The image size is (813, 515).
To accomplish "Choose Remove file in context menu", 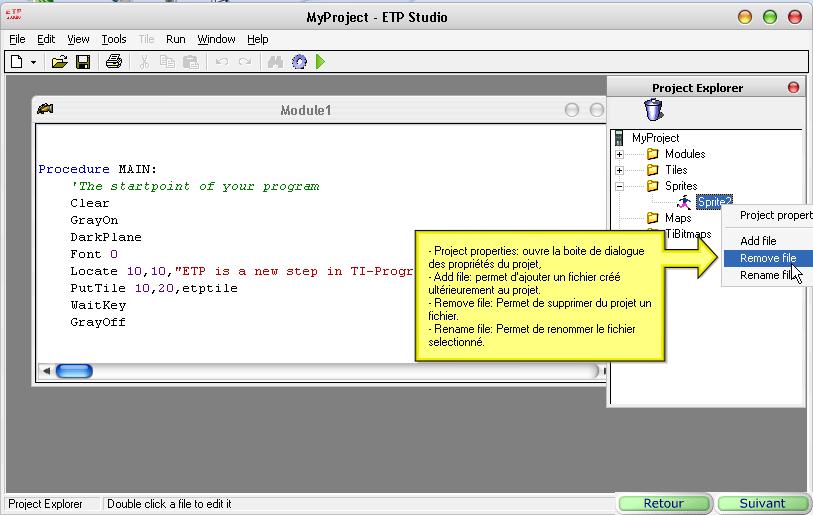I will [768, 258].
